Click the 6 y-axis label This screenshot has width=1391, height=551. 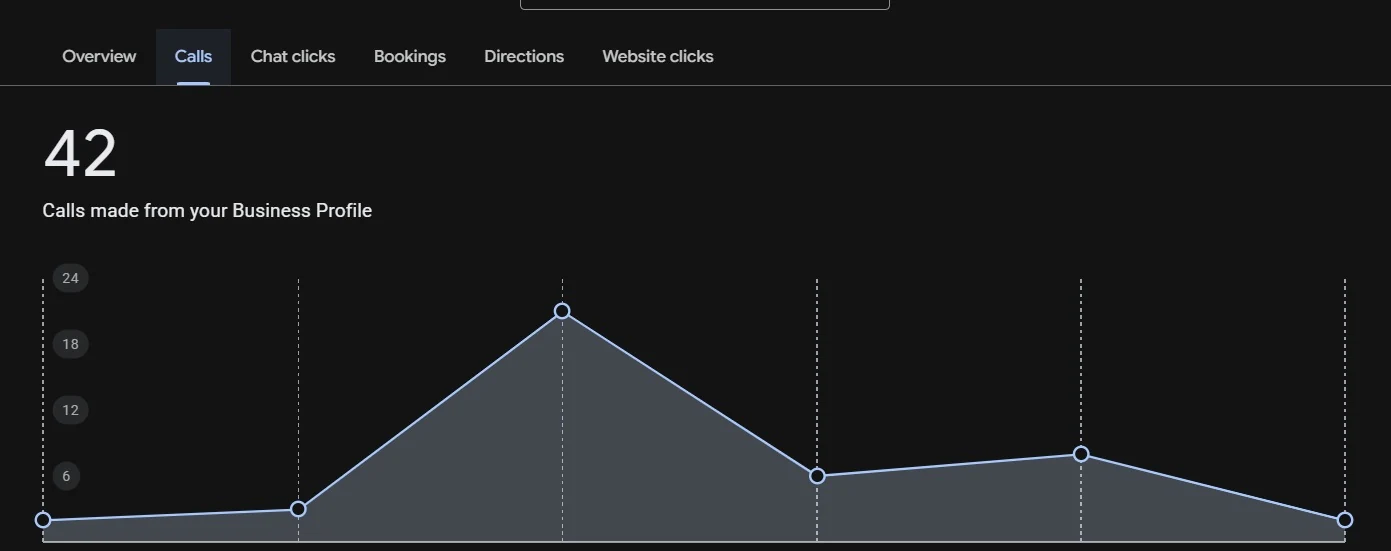(x=66, y=476)
